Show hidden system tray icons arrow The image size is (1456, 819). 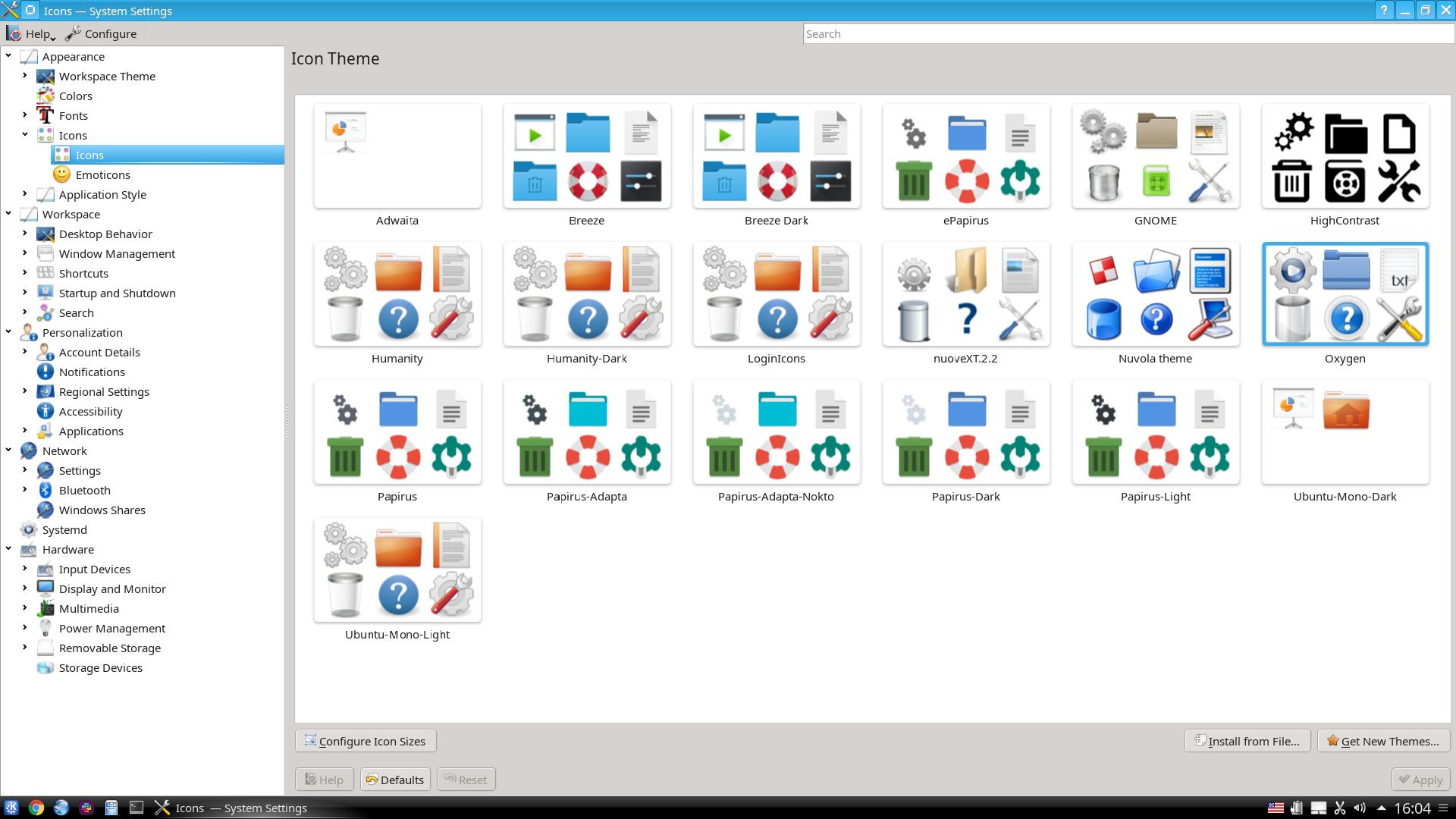click(1381, 808)
